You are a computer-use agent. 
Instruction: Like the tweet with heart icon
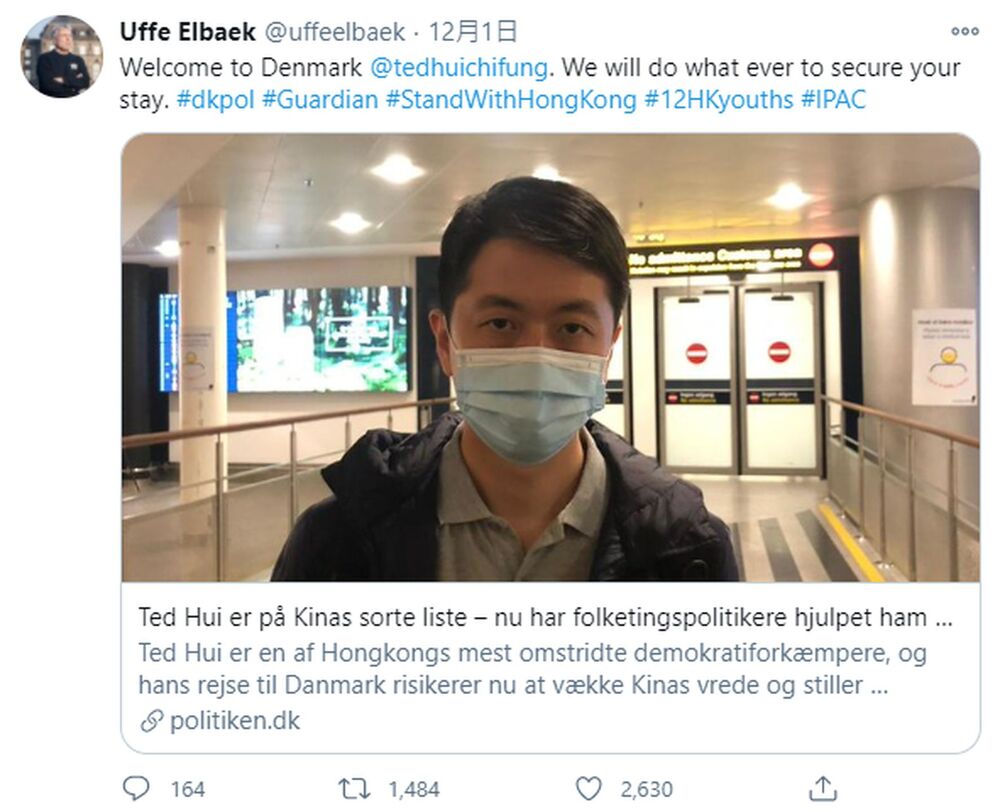pyautogui.click(x=588, y=788)
